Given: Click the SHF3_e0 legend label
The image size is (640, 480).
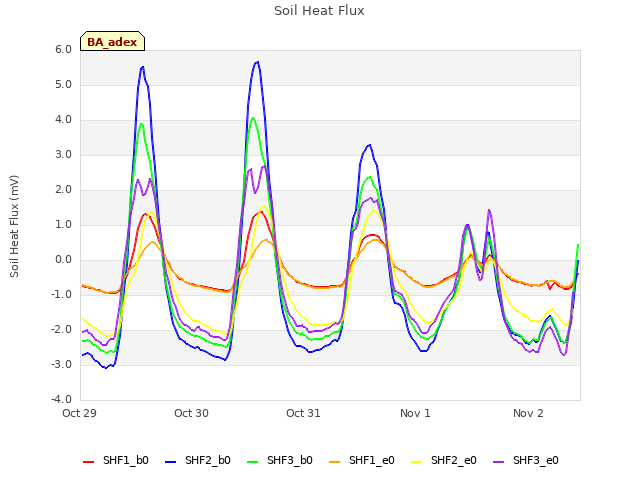Looking at the screenshot, I should pyautogui.click(x=536, y=460).
